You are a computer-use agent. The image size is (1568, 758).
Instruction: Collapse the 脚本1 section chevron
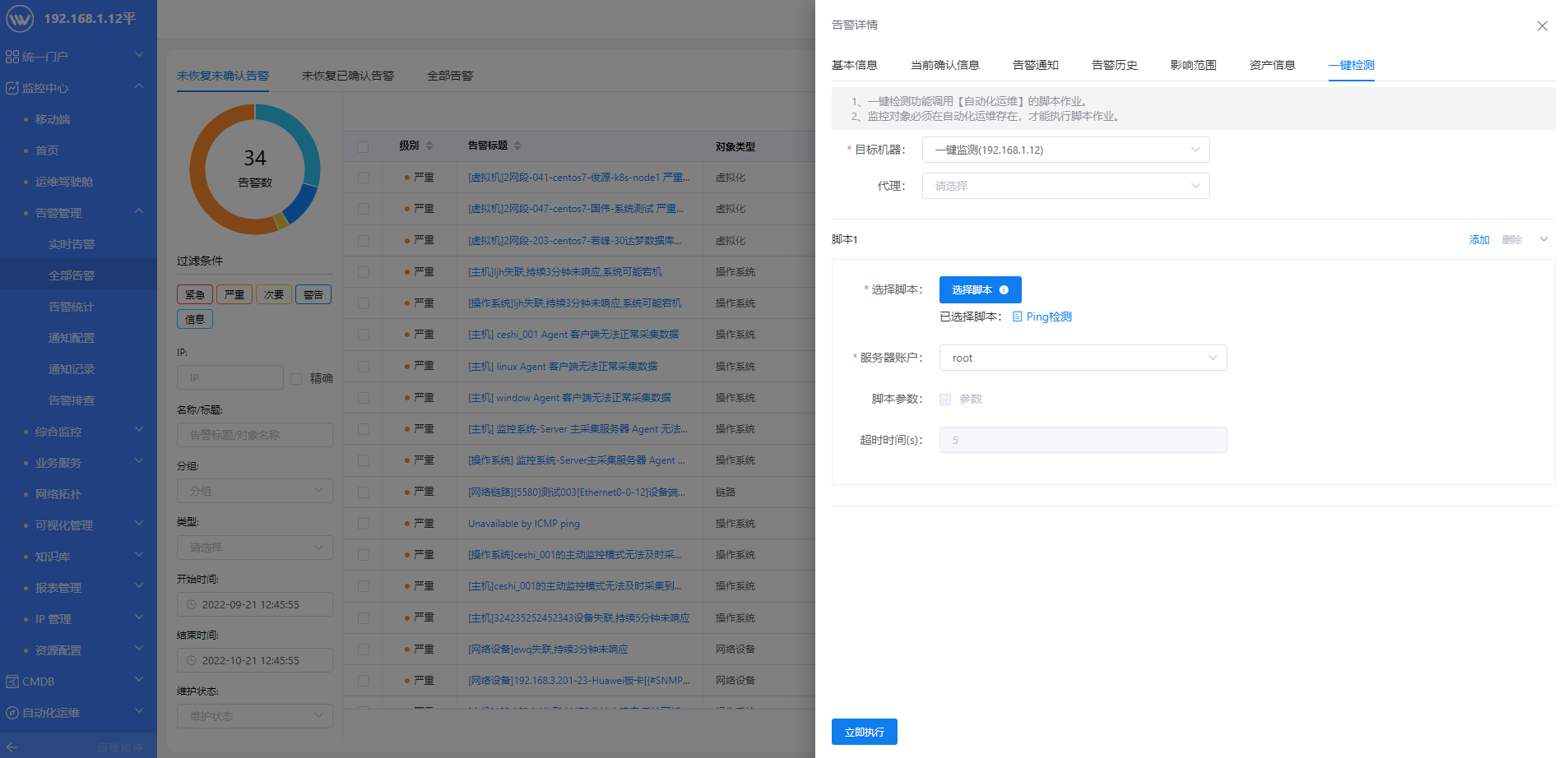click(1544, 239)
